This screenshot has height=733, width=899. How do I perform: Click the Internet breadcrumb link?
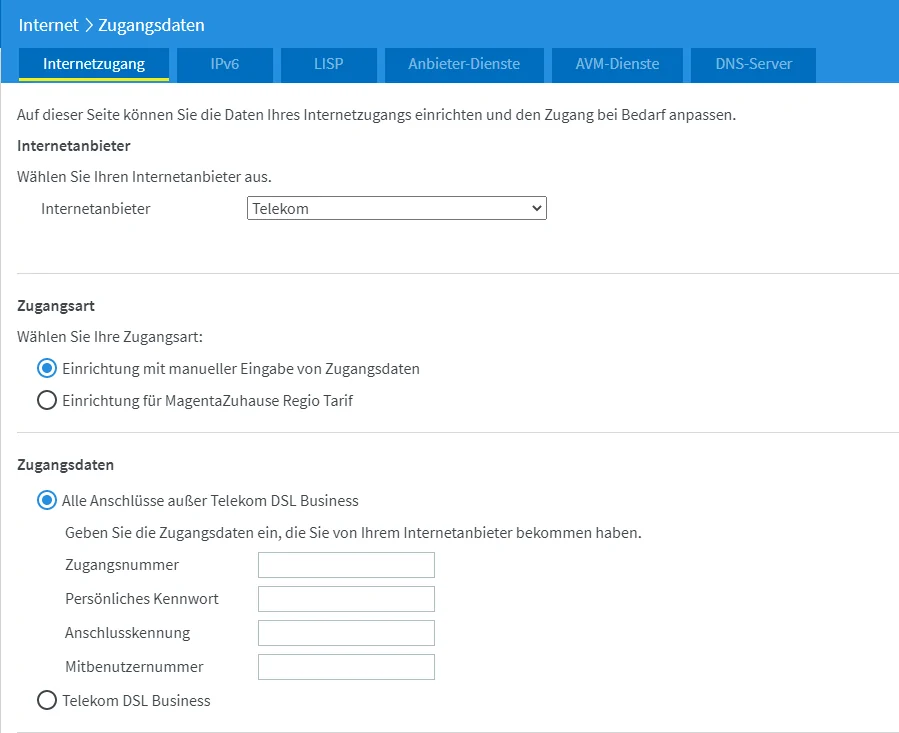point(48,25)
